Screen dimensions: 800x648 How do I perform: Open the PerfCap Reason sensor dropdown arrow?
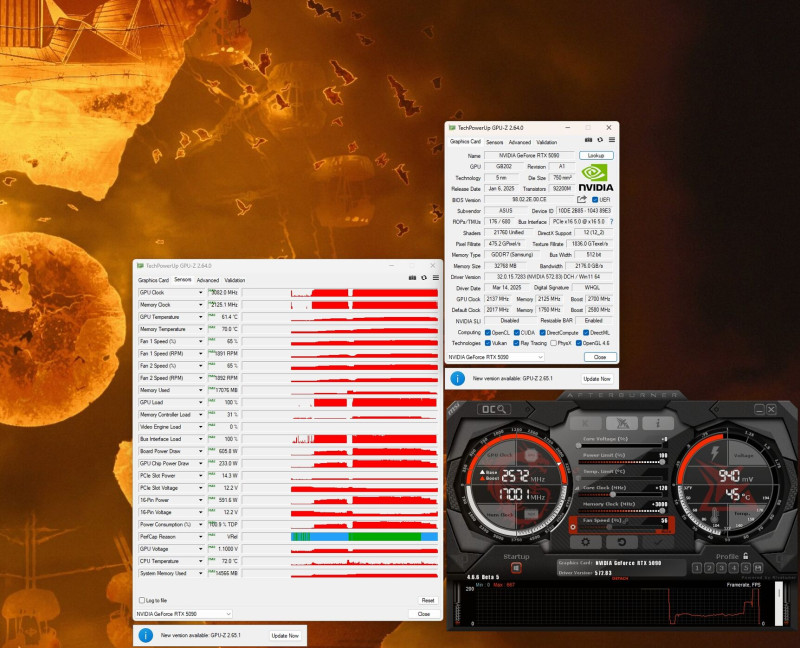tap(200, 537)
